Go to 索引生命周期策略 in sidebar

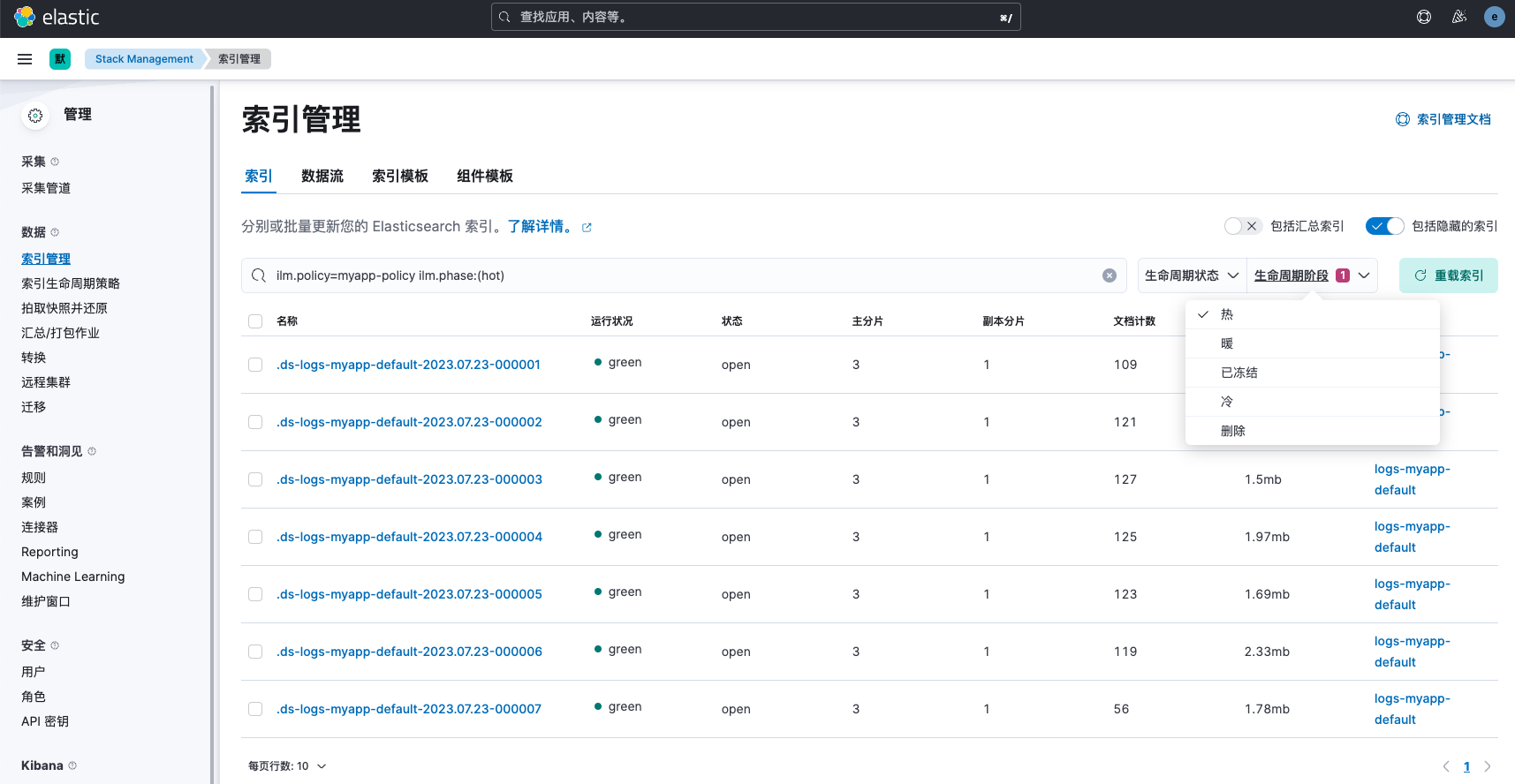[x=71, y=283]
